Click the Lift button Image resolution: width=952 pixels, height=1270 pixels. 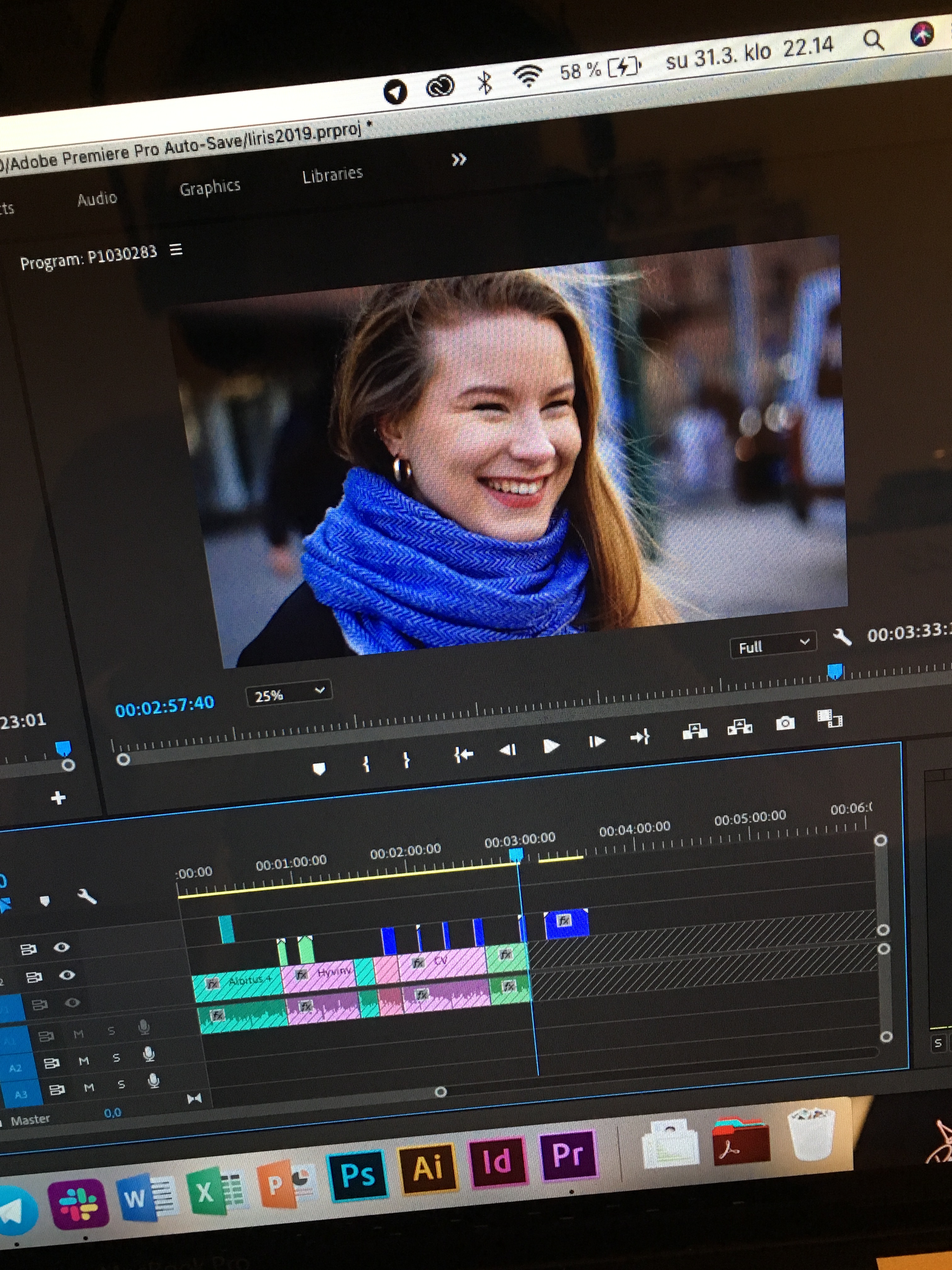point(695,731)
